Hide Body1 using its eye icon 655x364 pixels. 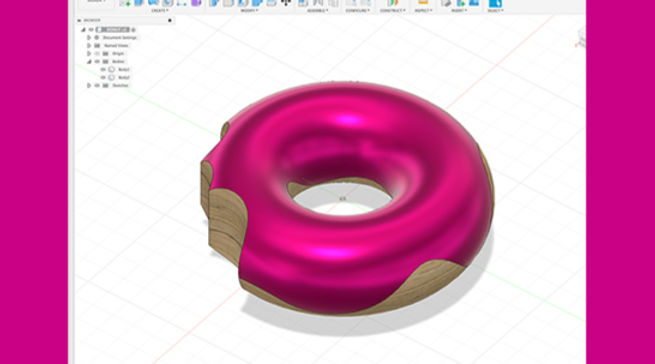[x=103, y=69]
